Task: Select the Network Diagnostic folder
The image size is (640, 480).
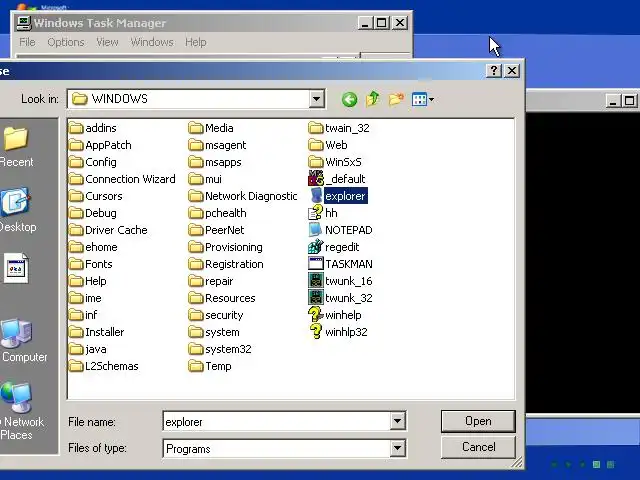Action: (x=243, y=196)
